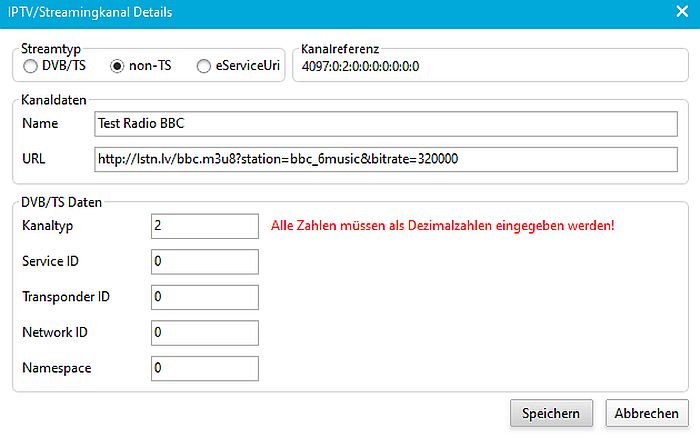Select the Namespace input box

point(203,369)
